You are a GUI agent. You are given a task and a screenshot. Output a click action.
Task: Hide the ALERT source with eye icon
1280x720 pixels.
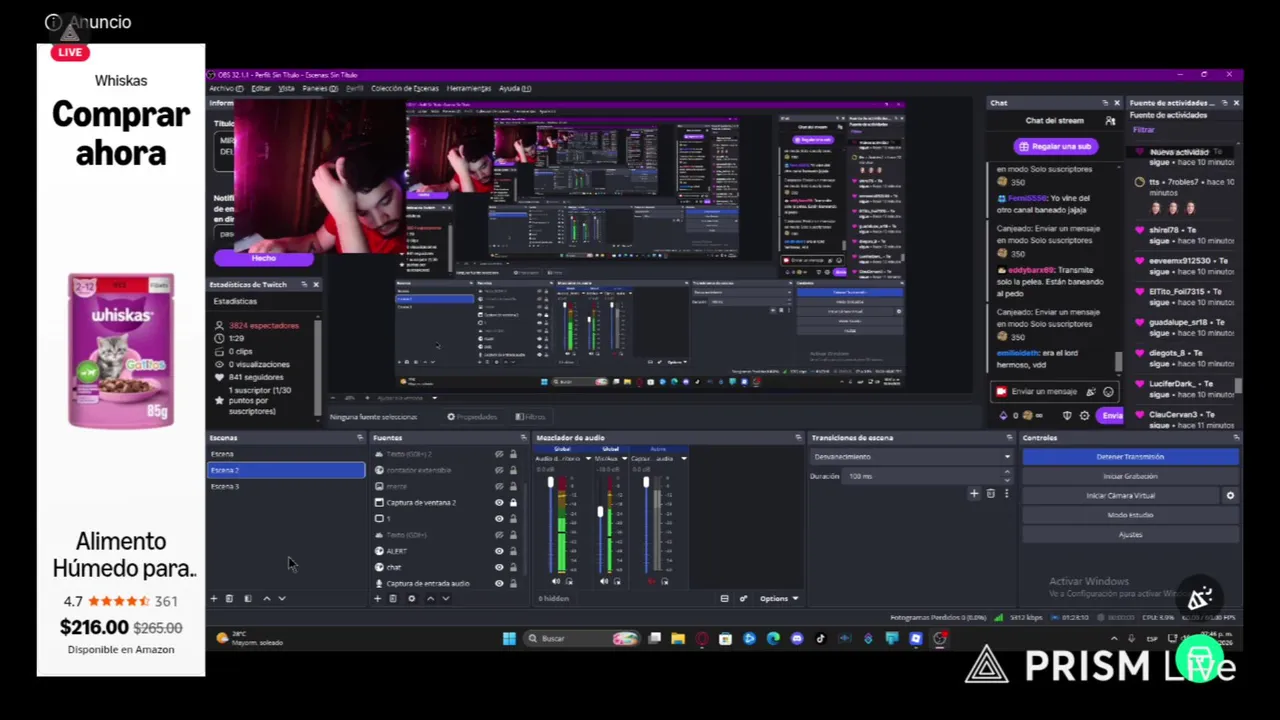click(x=499, y=551)
